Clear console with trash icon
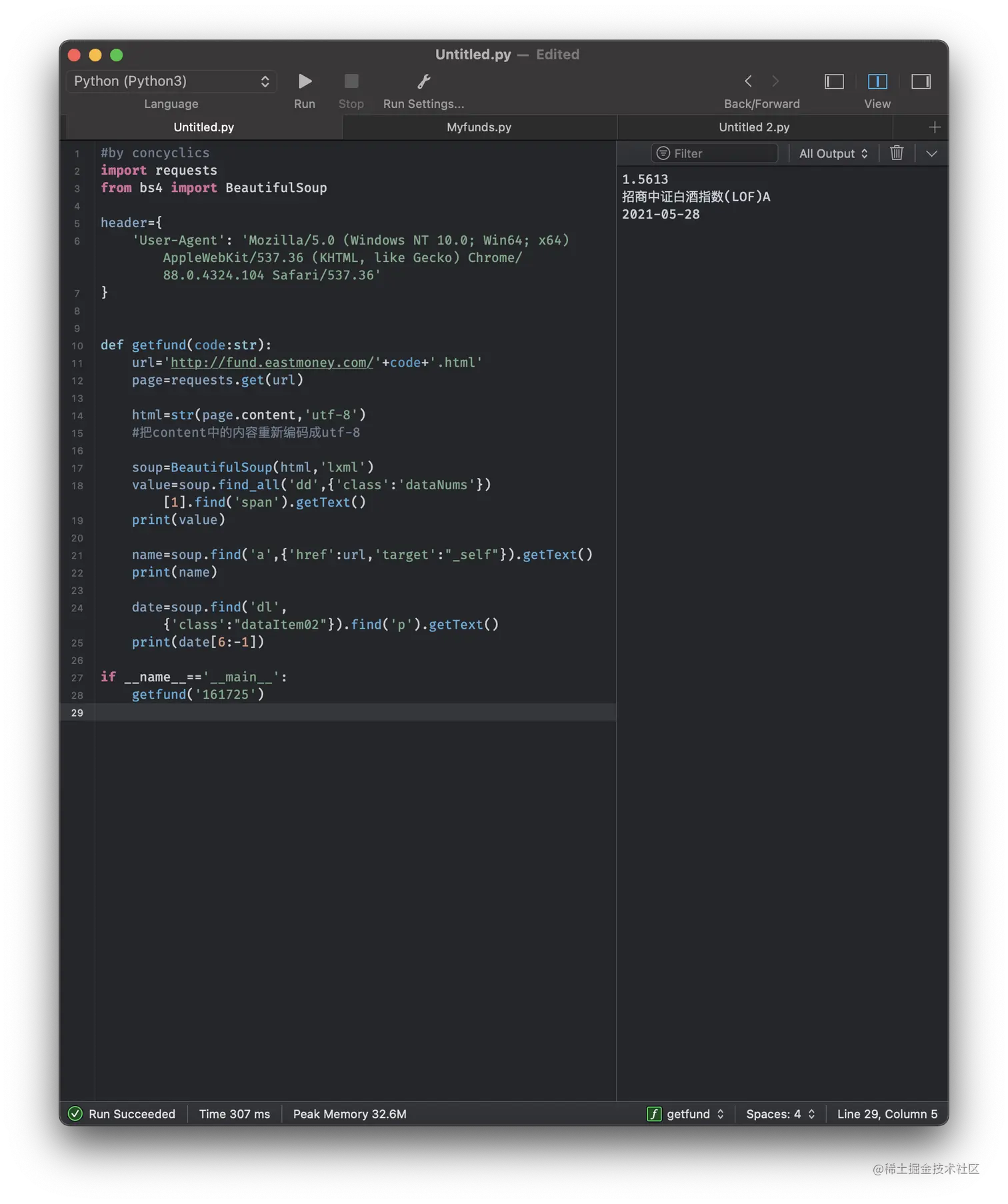This screenshot has height=1204, width=1008. tap(897, 153)
